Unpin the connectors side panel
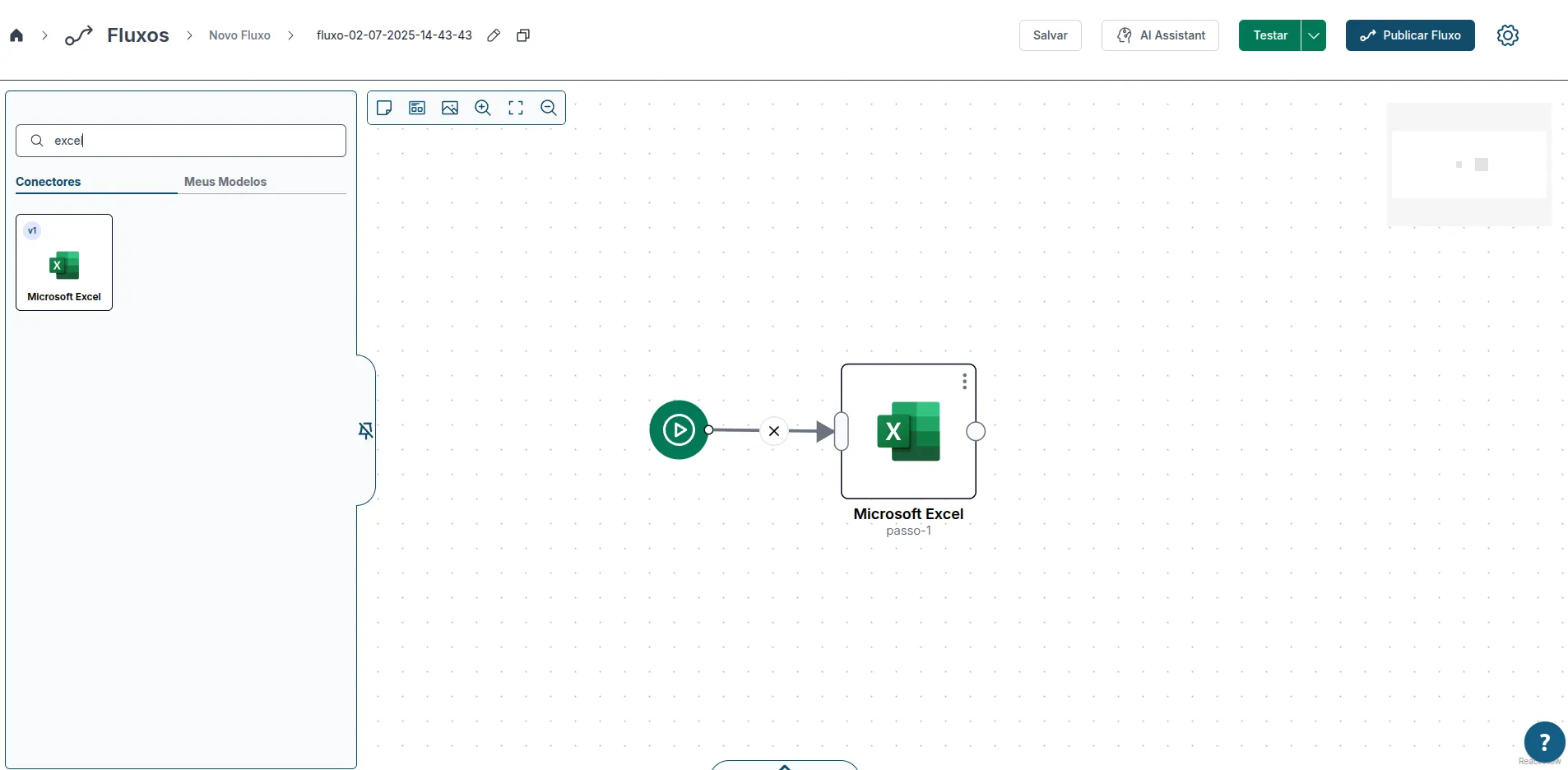 coord(366,430)
